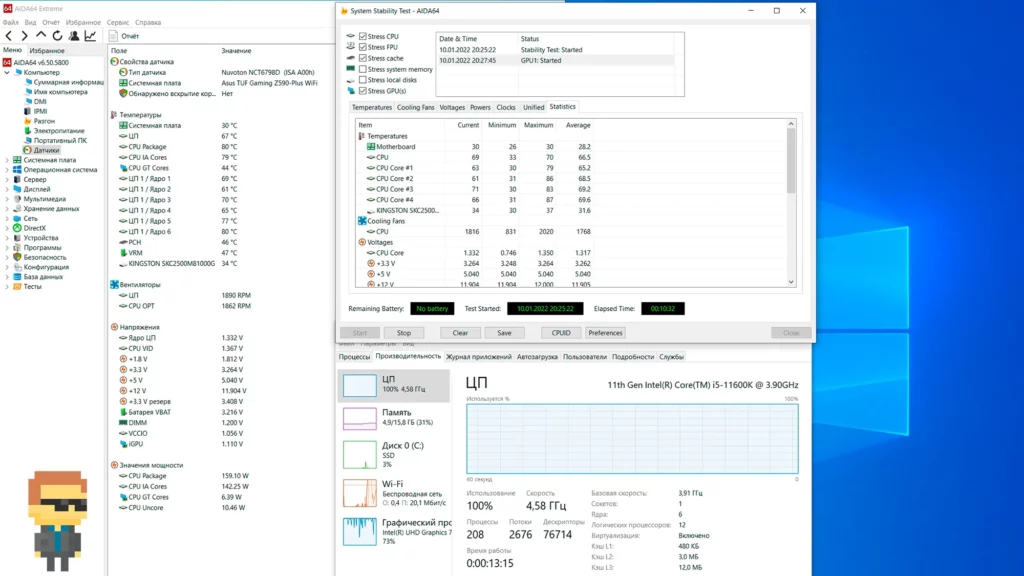Click the Up arrow toolbar icon
The height and width of the screenshot is (576, 1024).
point(41,36)
